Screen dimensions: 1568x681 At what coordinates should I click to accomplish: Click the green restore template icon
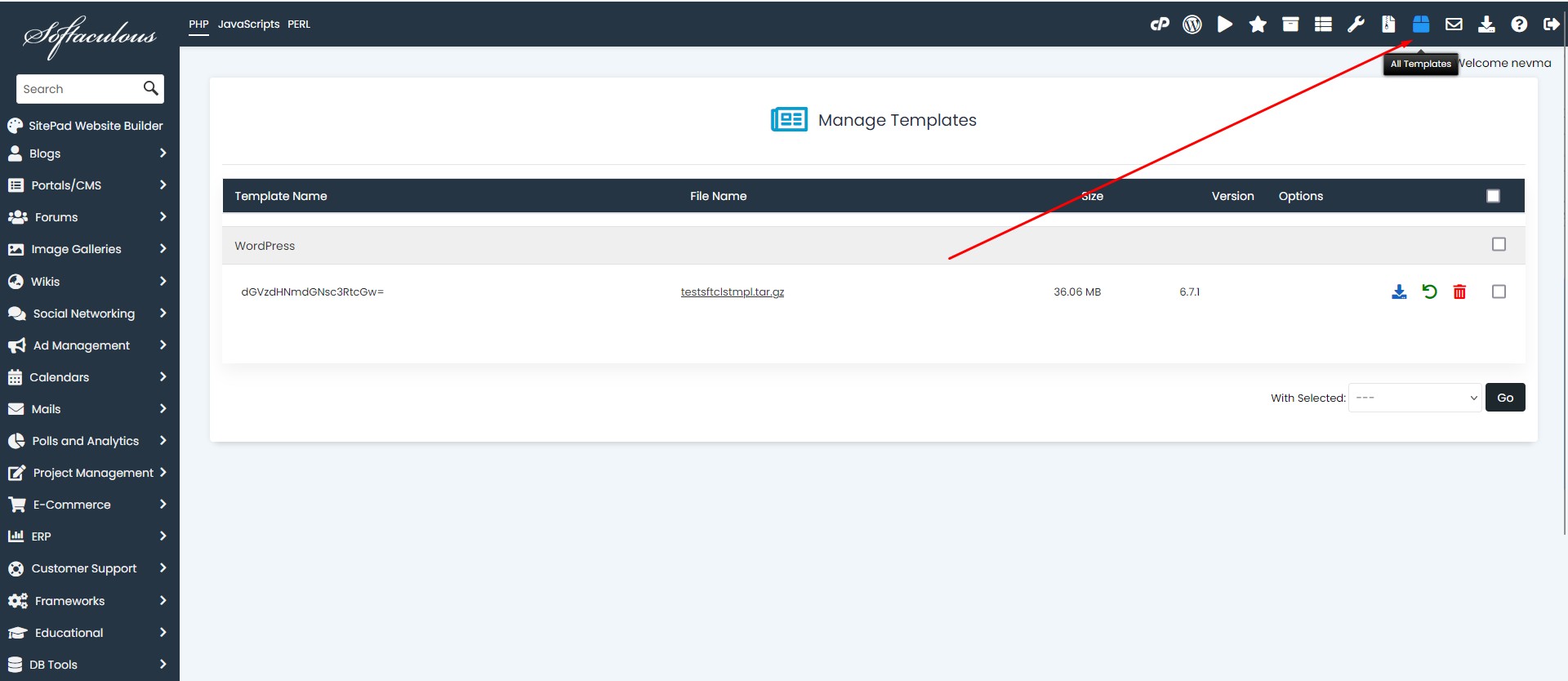pyautogui.click(x=1429, y=292)
